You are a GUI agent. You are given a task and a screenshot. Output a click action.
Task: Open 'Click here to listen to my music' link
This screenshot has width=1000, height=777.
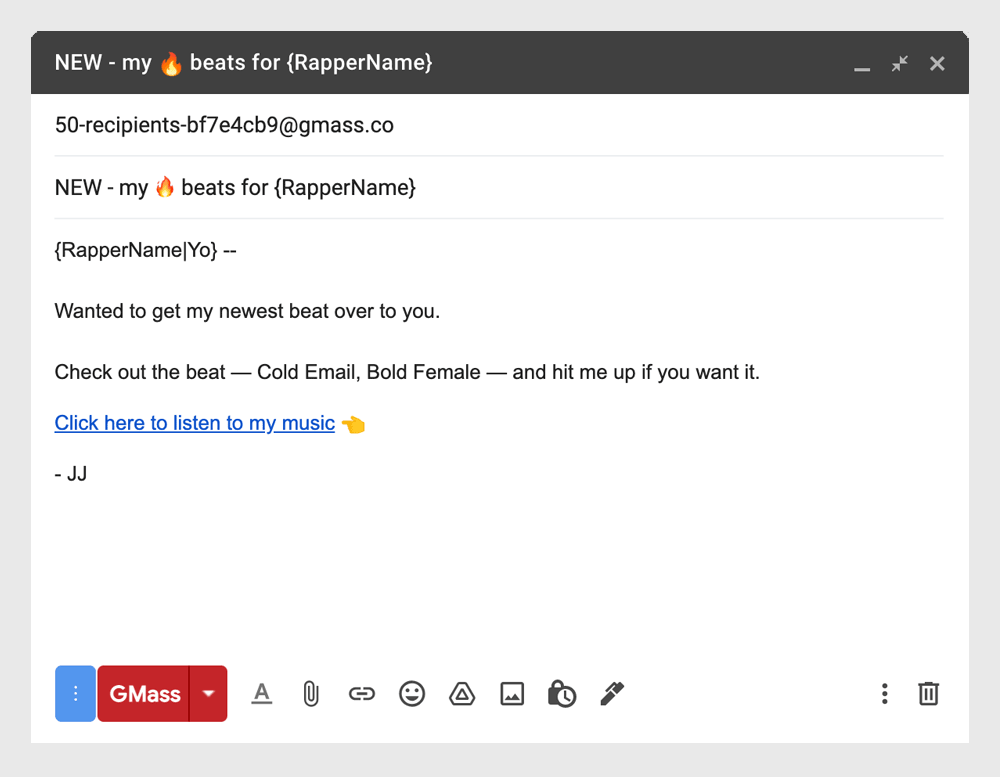coord(195,423)
